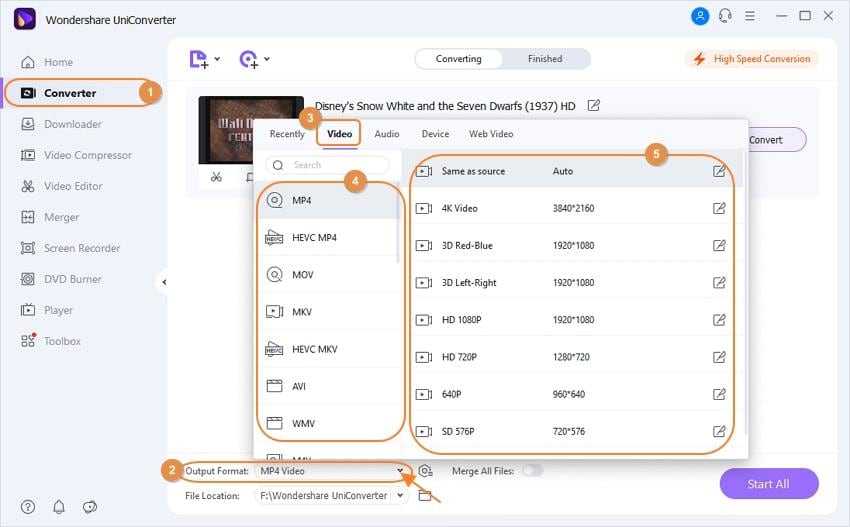Click the help question mark icon
Viewport: 850px width, 527px height.
click(28, 507)
